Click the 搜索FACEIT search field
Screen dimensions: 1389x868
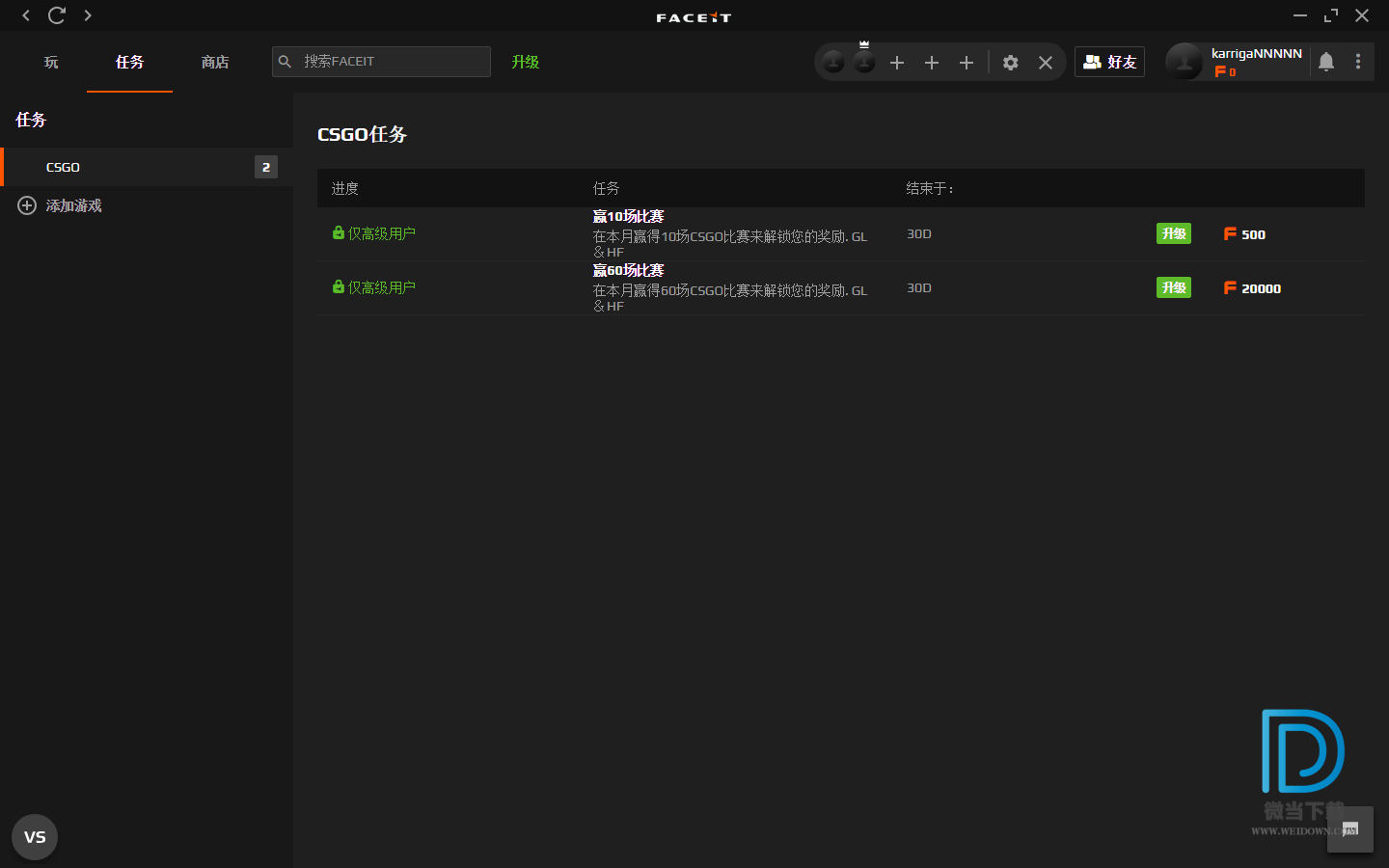pyautogui.click(x=381, y=62)
